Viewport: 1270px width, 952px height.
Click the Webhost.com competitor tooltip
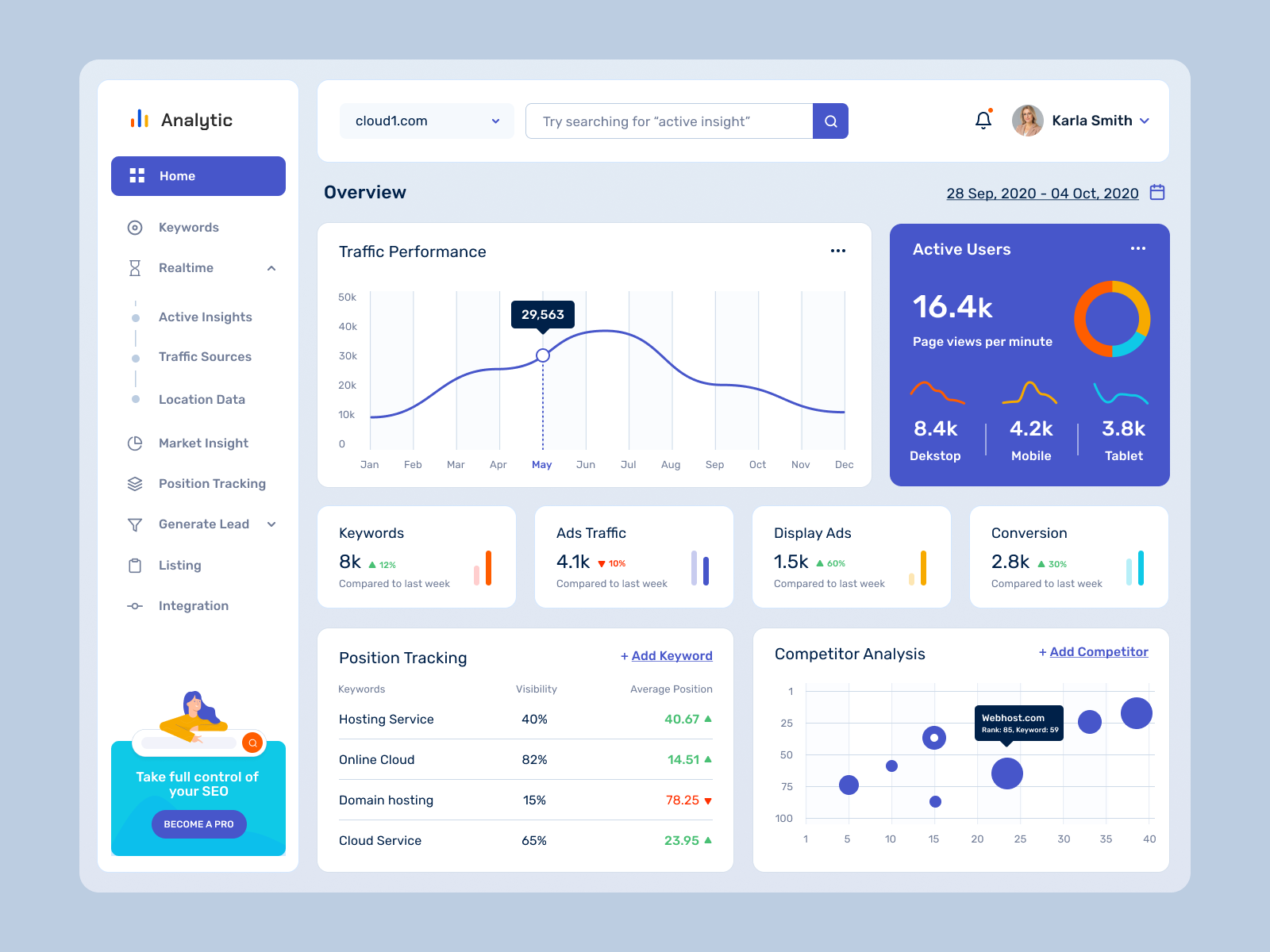coord(1019,724)
